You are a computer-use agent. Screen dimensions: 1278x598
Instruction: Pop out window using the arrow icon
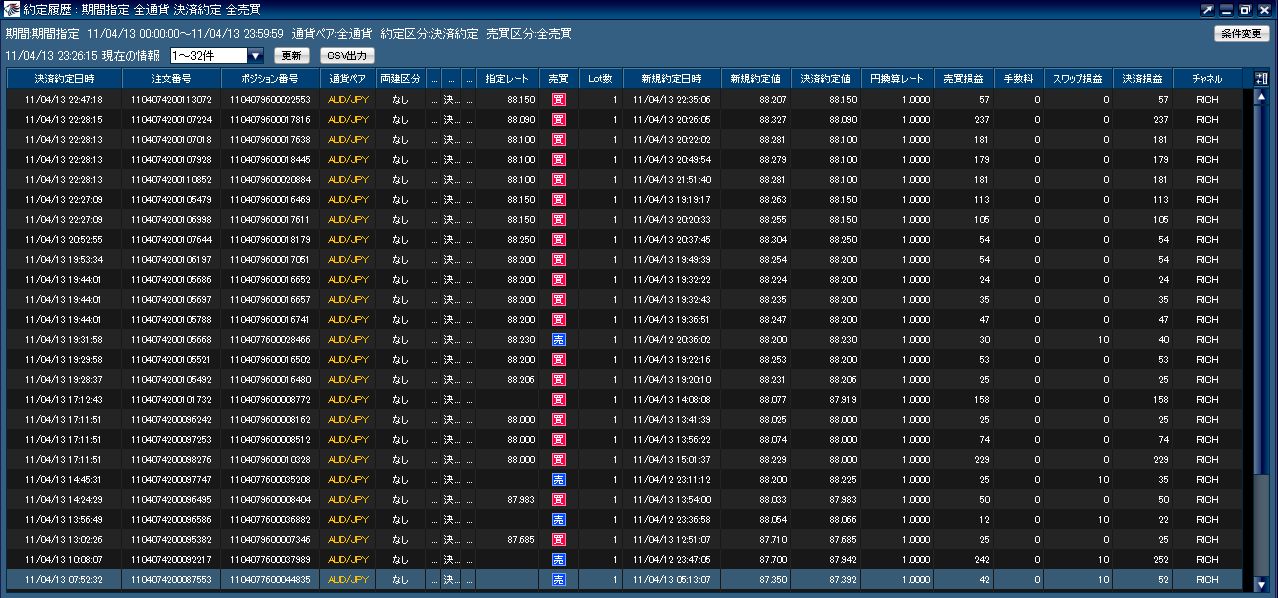[1207, 9]
